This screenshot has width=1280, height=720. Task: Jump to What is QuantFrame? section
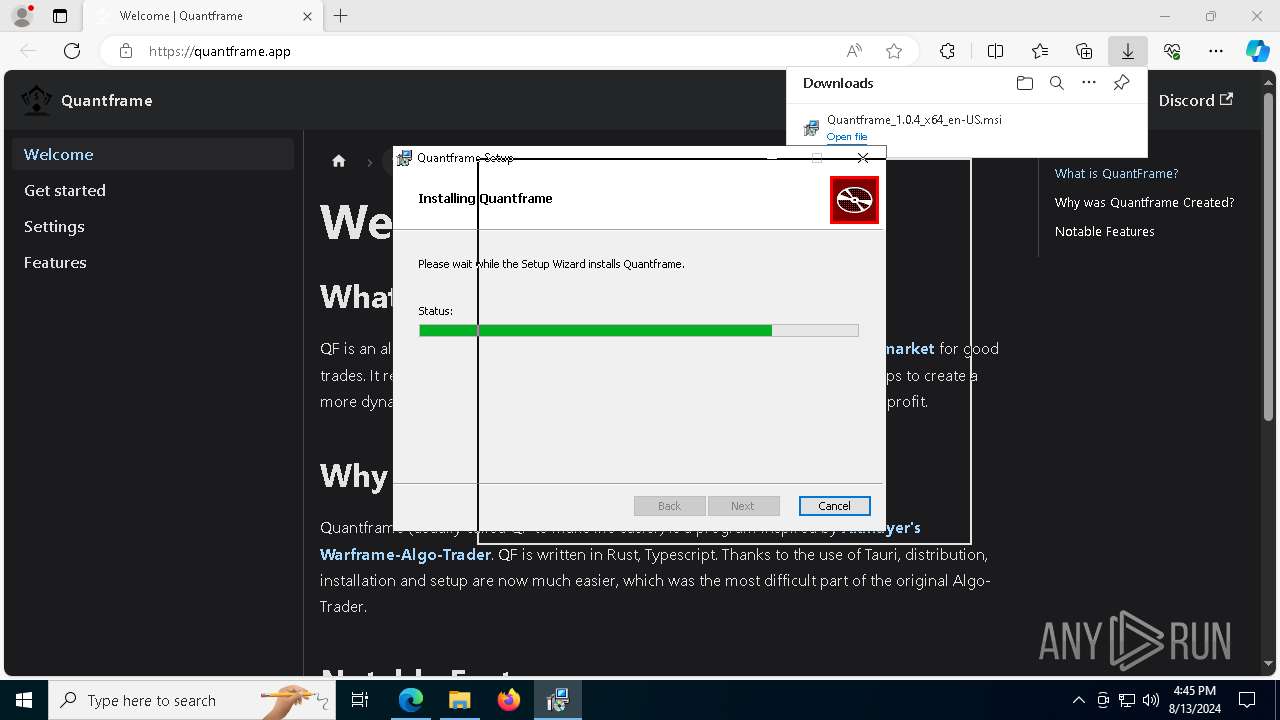point(1116,173)
